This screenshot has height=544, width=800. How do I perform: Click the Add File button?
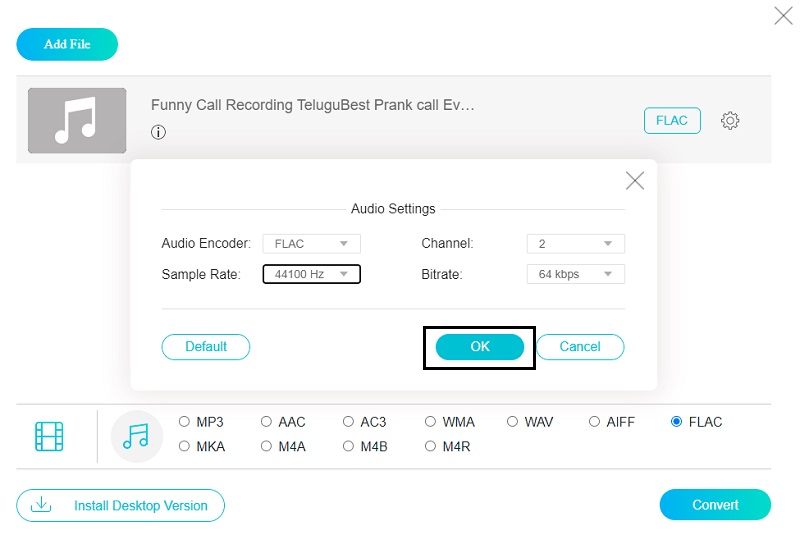67,44
